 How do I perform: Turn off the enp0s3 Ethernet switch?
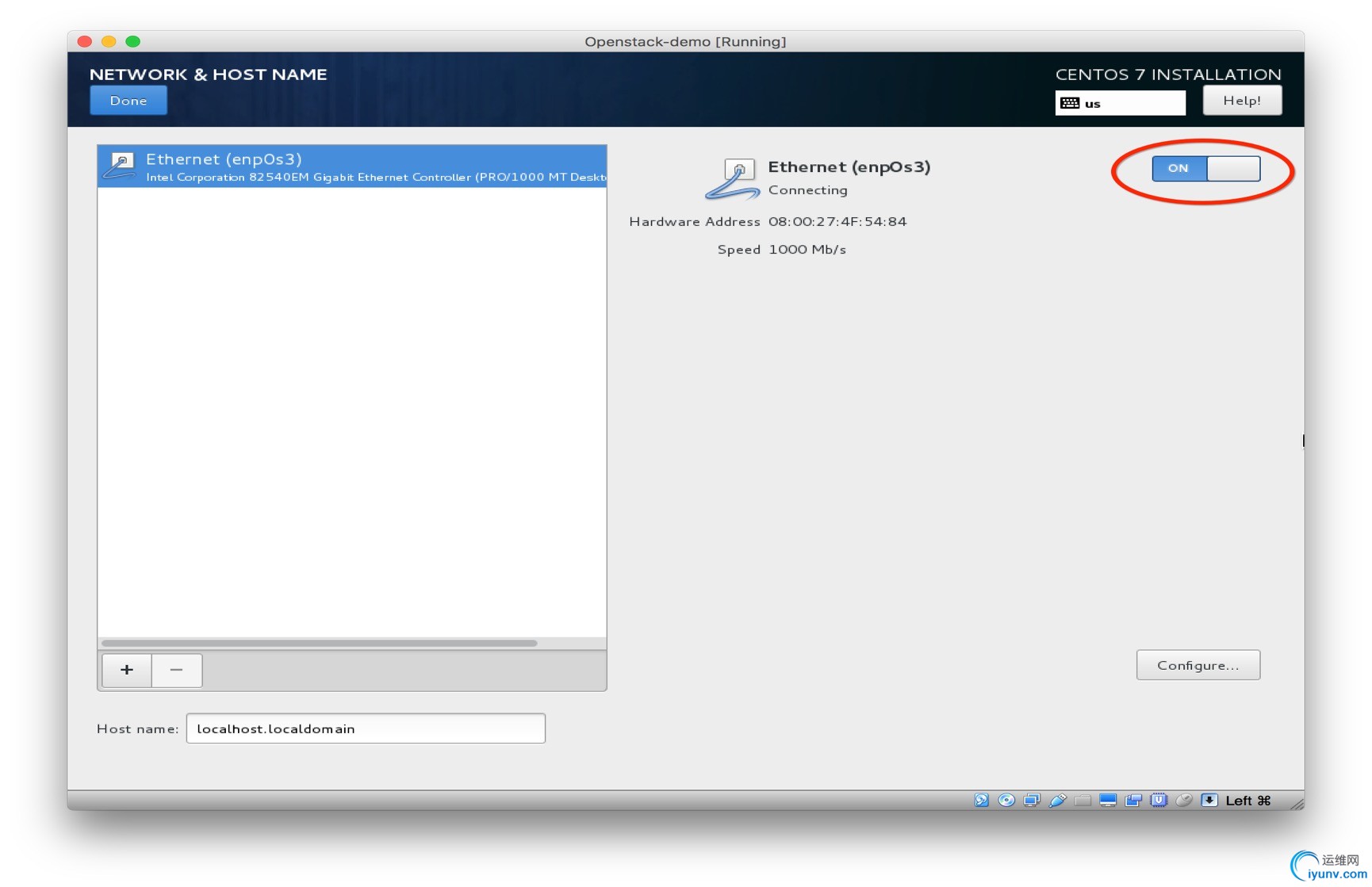coord(1205,168)
